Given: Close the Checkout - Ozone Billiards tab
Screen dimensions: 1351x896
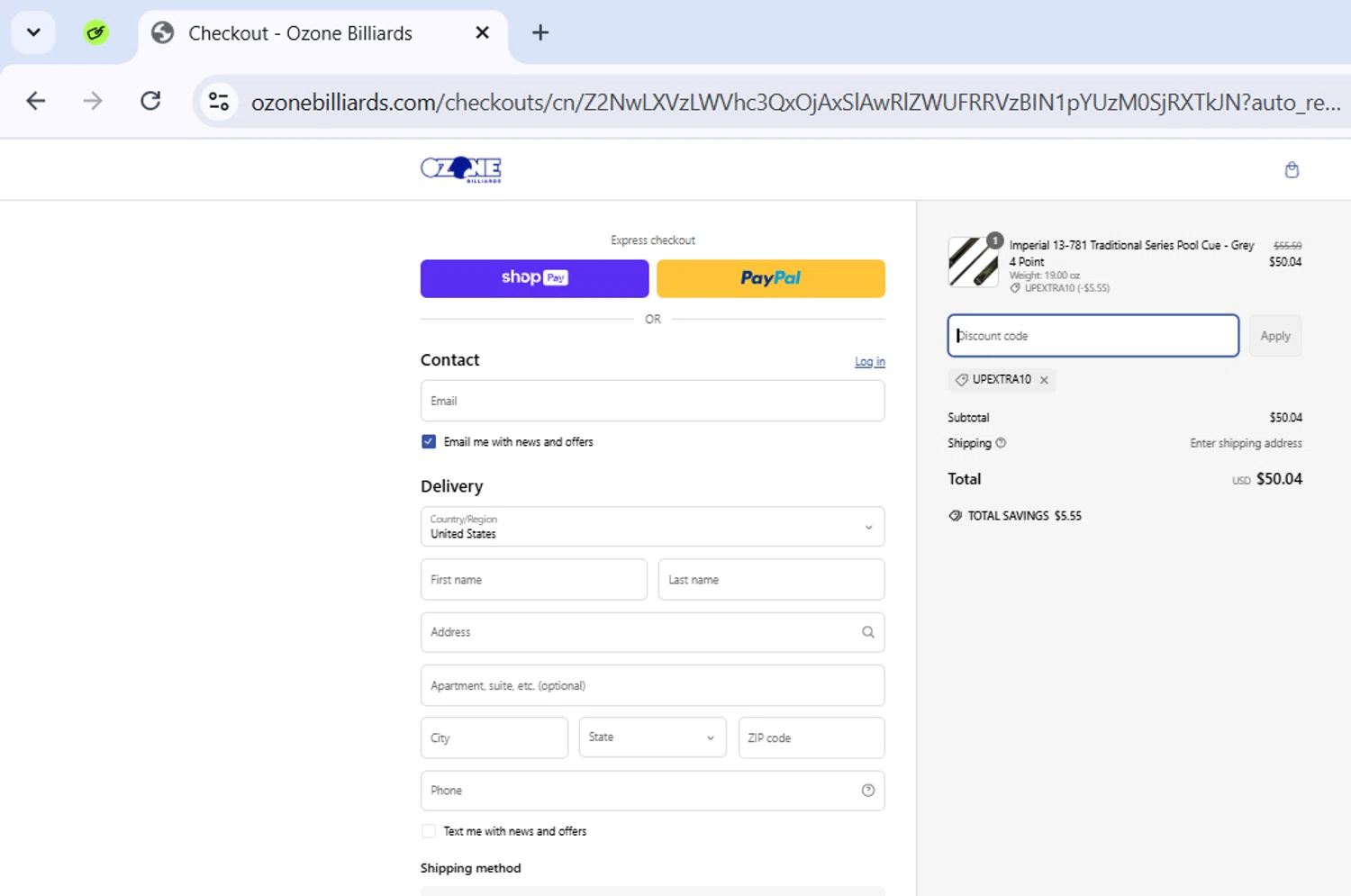Looking at the screenshot, I should (483, 33).
